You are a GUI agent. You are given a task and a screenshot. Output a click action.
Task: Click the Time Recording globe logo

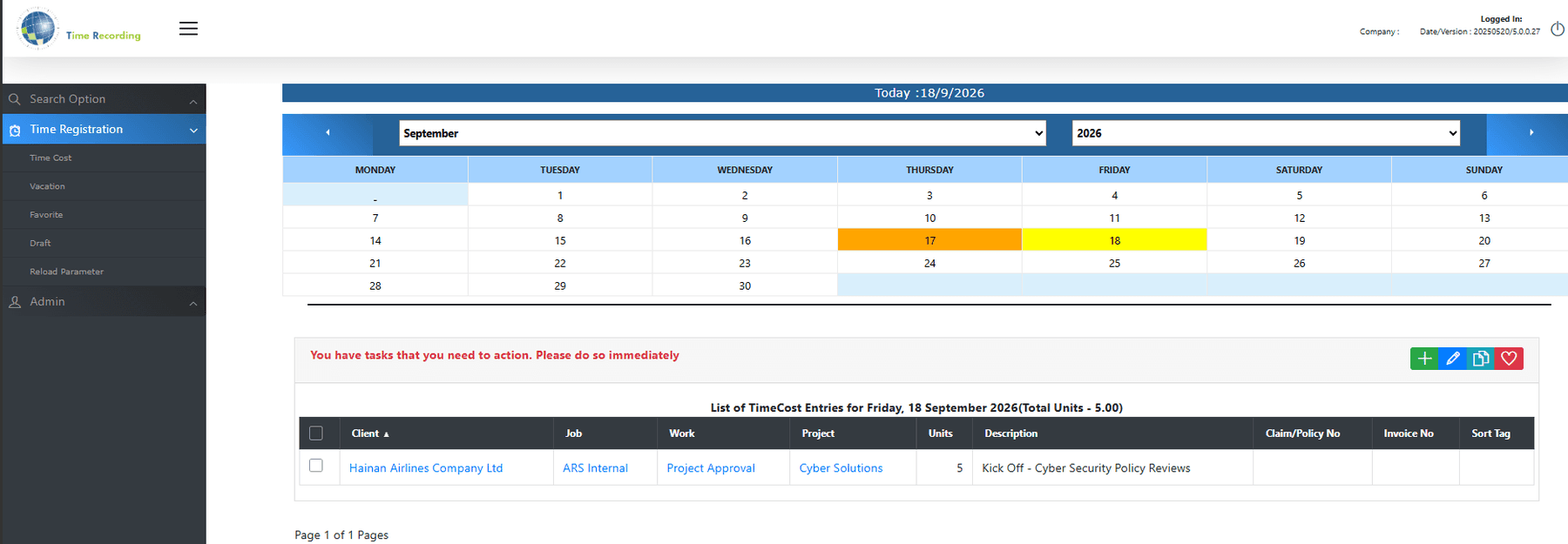coord(38,29)
